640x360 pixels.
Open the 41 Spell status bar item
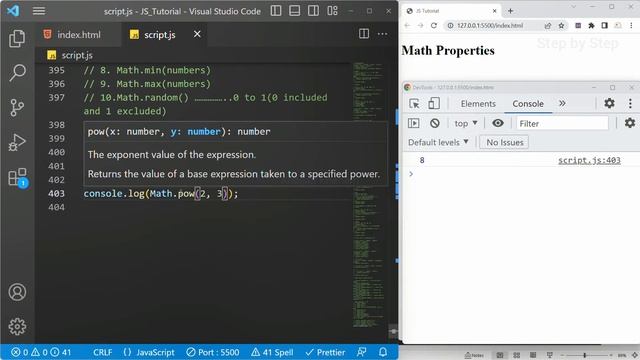[272, 352]
